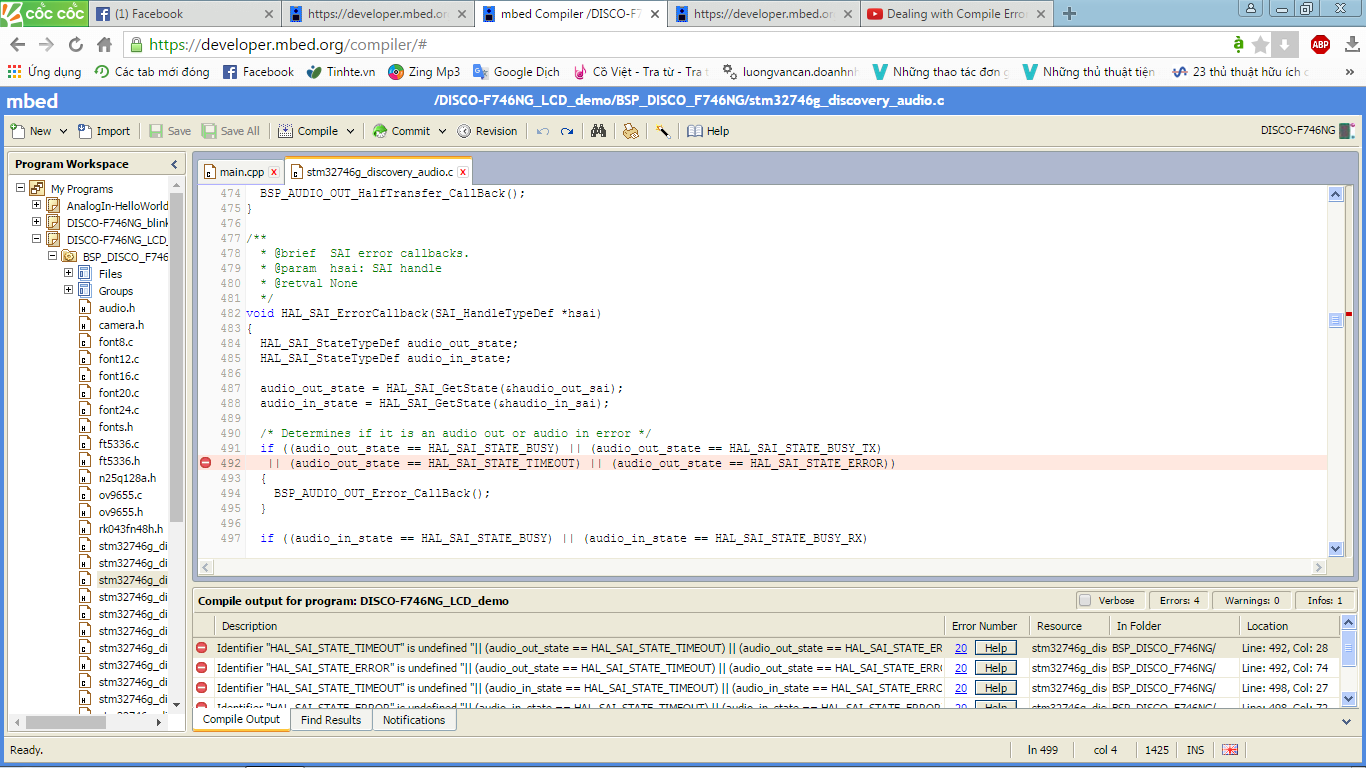Screen dimensions: 1366x768
Task: Toggle the Errors: 4 filter button
Action: (1180, 600)
